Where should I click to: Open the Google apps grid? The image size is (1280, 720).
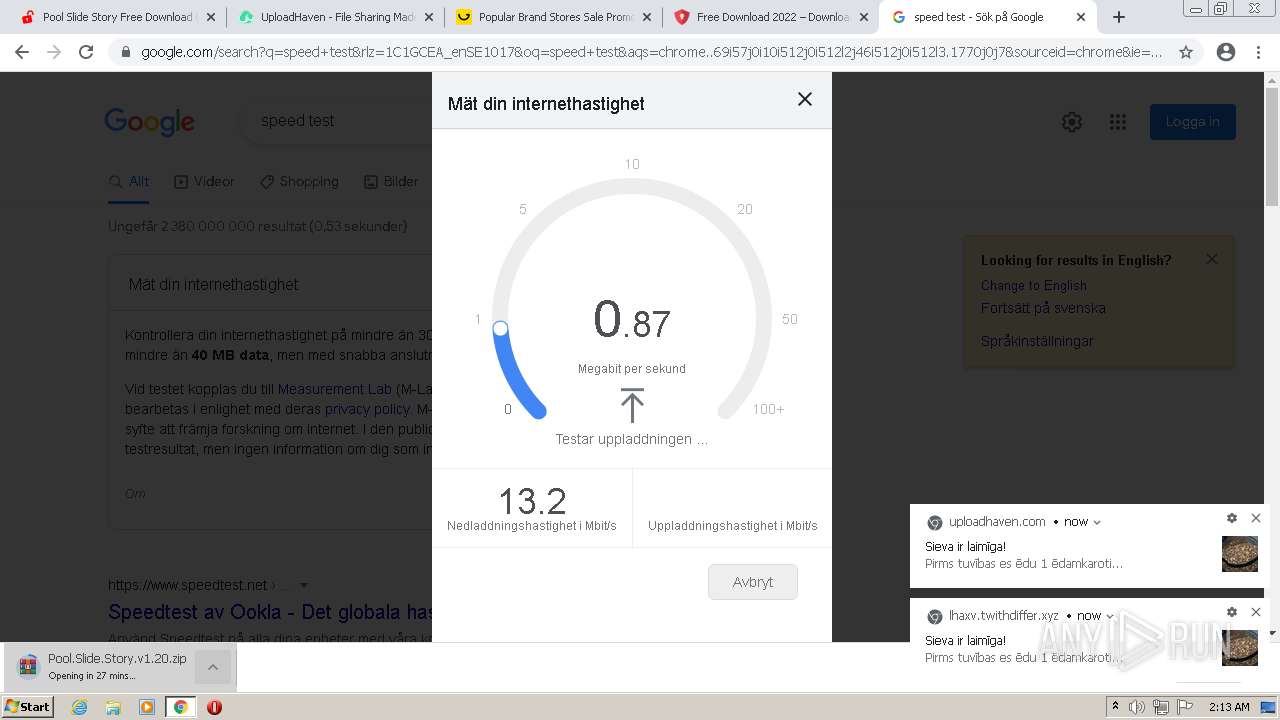[1118, 122]
